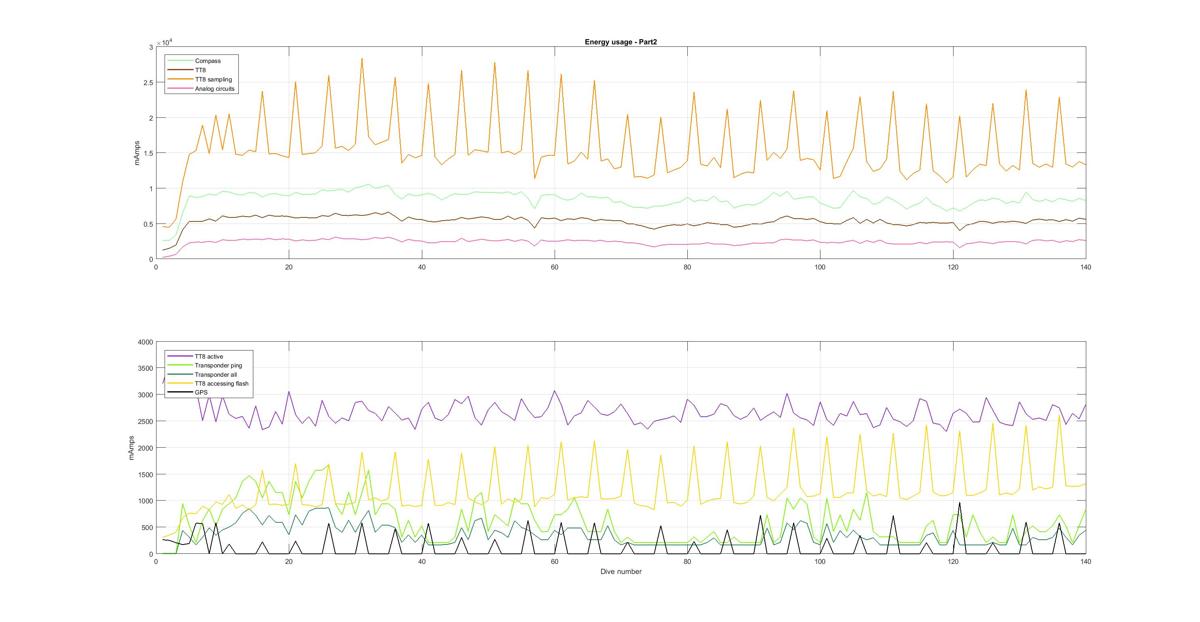Click the purple line sample beside 'TT8 active'
The width and height of the screenshot is (1200, 622).
click(180, 356)
